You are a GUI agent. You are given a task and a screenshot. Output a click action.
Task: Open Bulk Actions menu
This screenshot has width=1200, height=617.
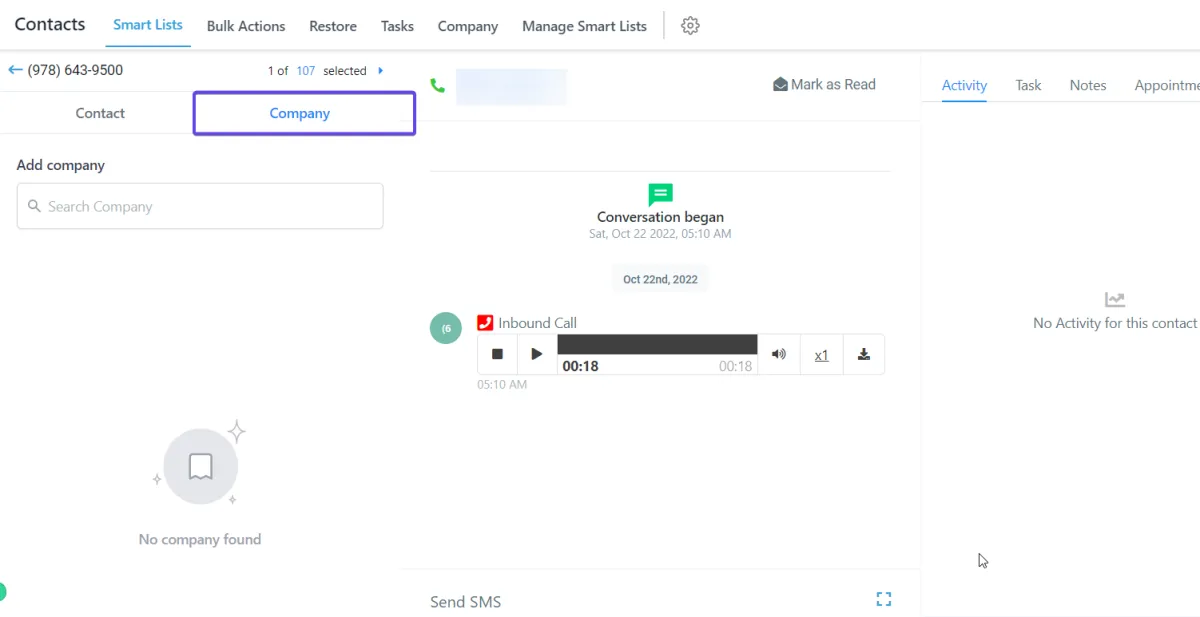pyautogui.click(x=246, y=26)
